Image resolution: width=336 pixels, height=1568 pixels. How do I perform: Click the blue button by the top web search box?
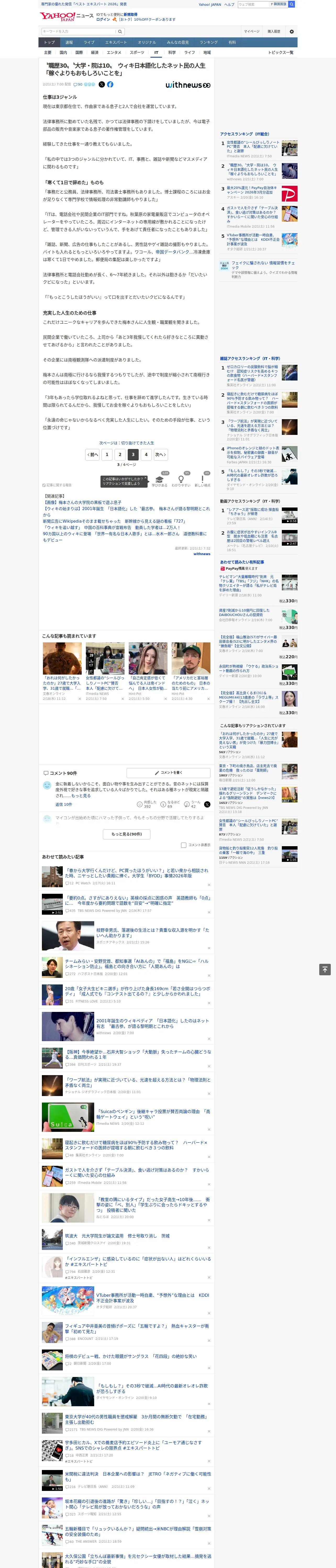click(x=292, y=4)
